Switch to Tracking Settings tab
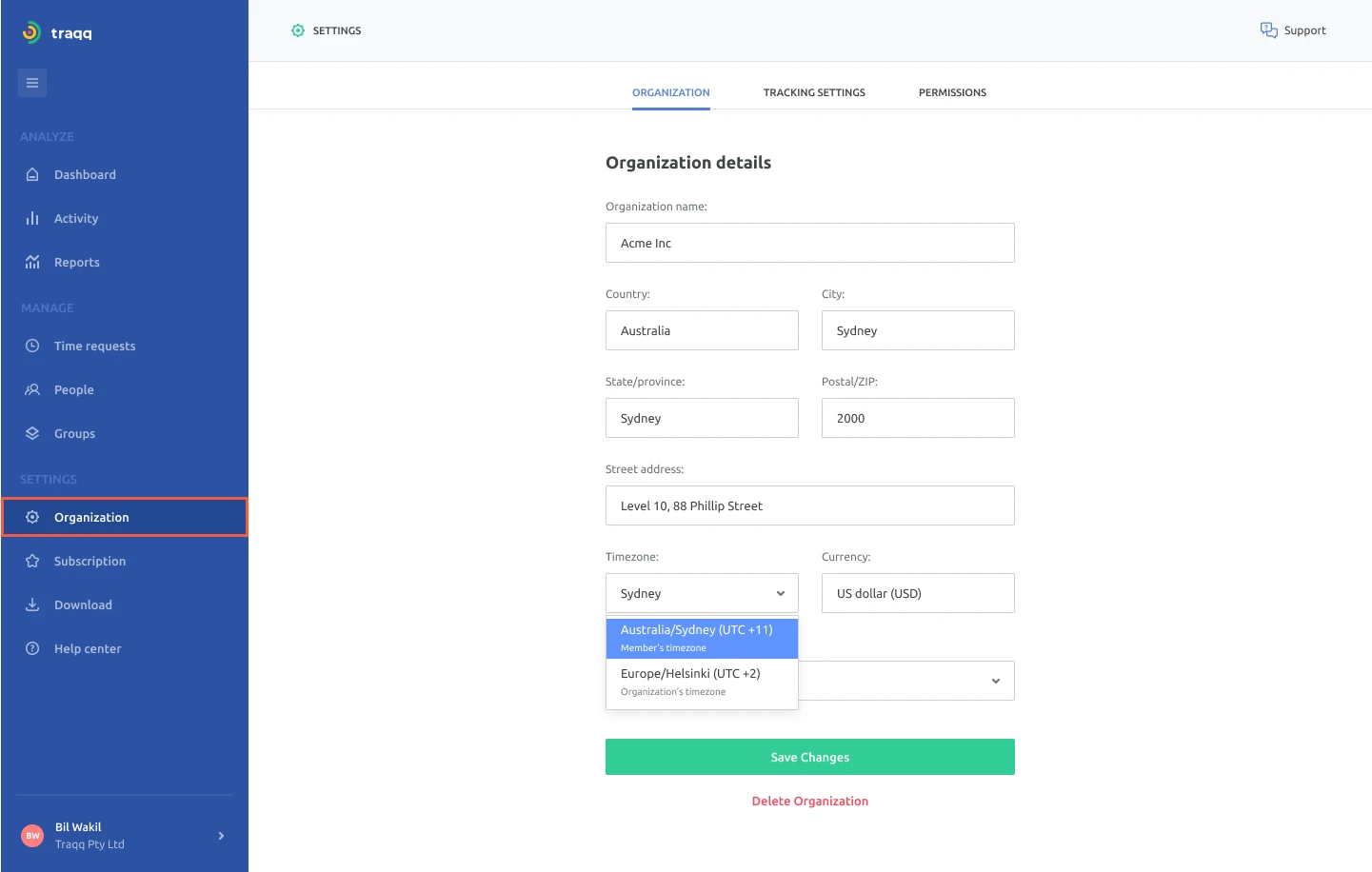1372x872 pixels. 814,92
